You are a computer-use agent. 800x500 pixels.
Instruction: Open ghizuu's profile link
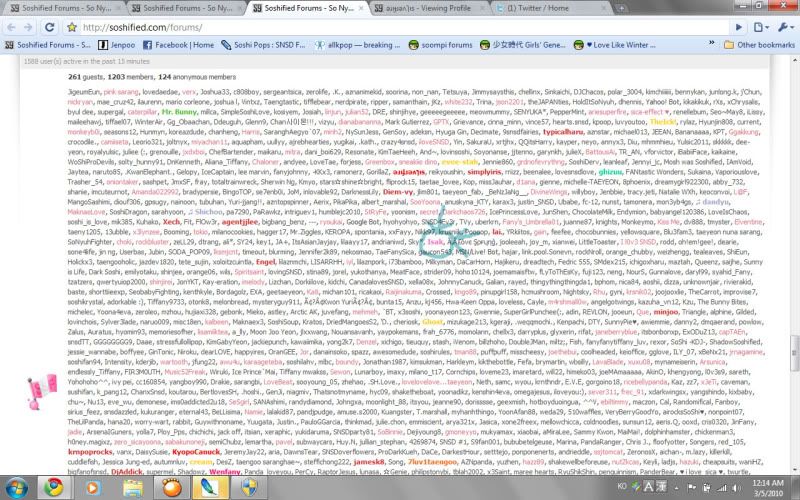610,172
